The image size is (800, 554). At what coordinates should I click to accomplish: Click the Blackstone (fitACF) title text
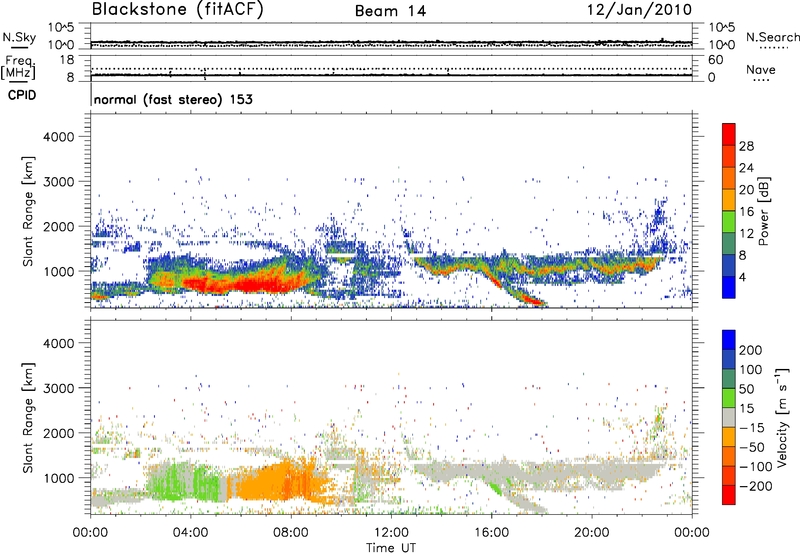(178, 10)
